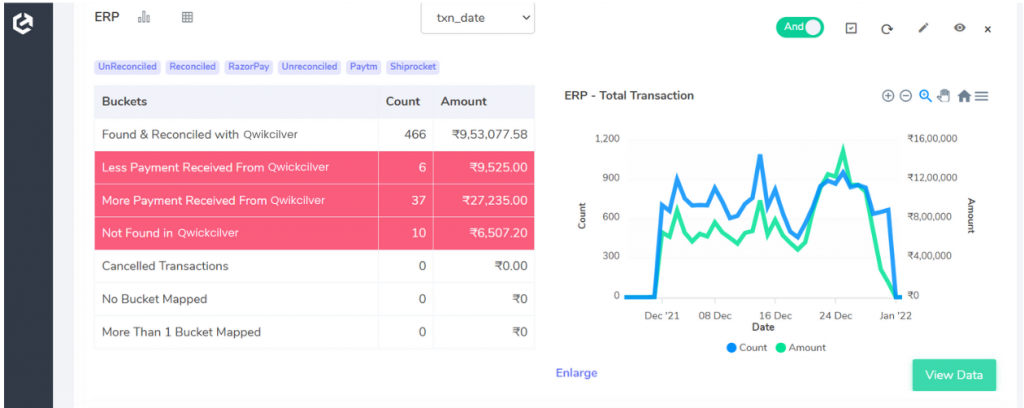Zoom out on the chart
Screen dimensions: 1024x408
point(906,96)
